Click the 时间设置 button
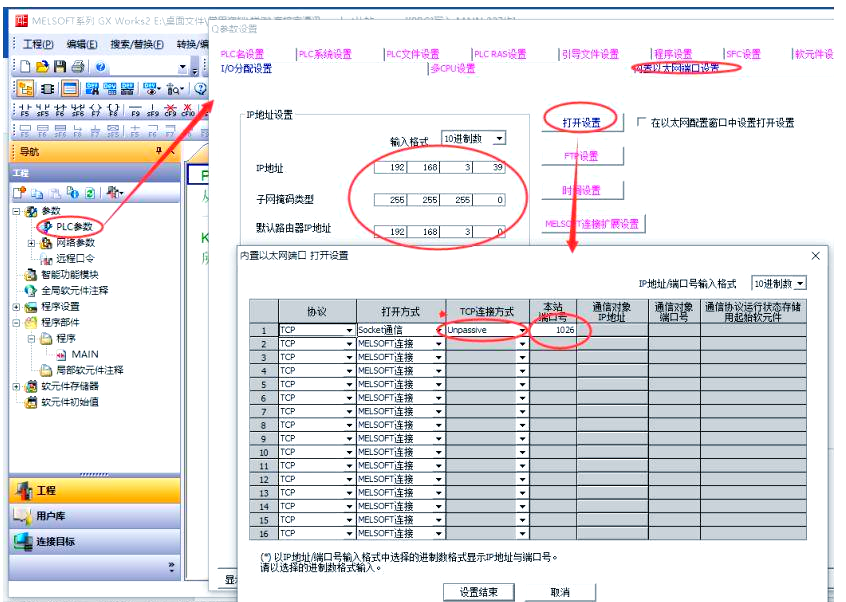Image resolution: width=846 pixels, height=602 pixels. [583, 190]
